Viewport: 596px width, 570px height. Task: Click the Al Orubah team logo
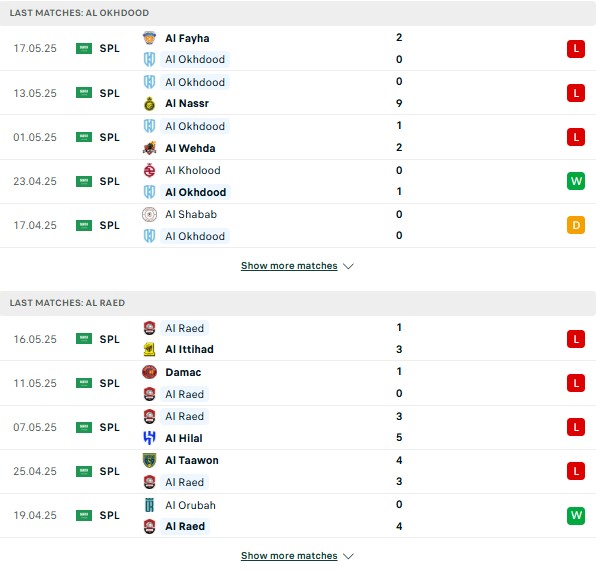coord(149,505)
